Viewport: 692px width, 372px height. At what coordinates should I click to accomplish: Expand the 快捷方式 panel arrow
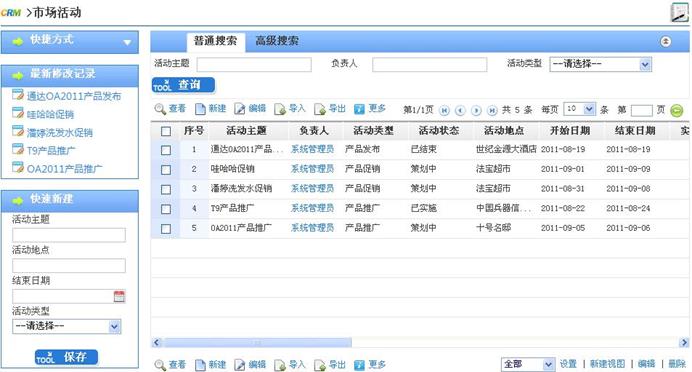(127, 42)
